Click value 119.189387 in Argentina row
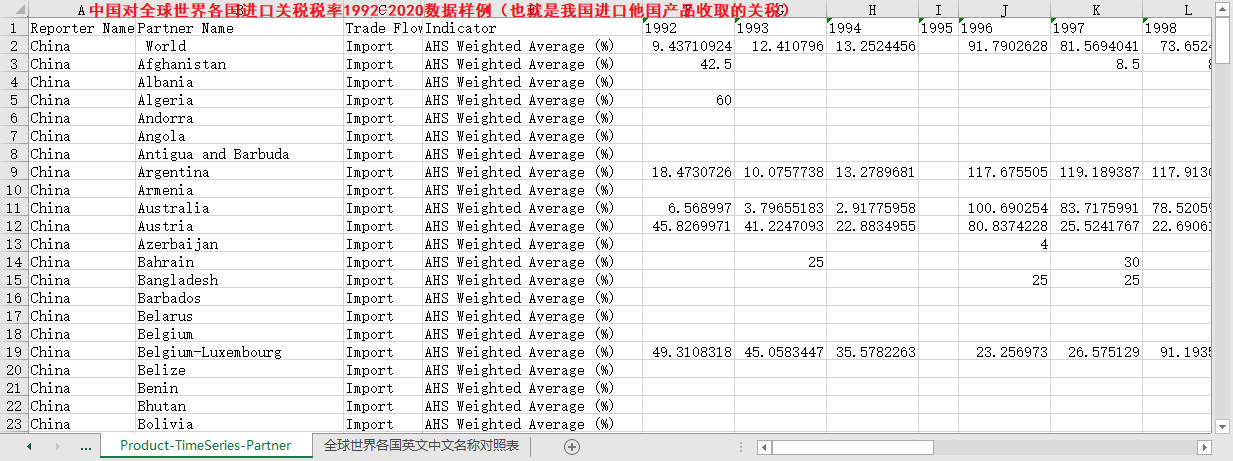The image size is (1233, 461). [1096, 172]
